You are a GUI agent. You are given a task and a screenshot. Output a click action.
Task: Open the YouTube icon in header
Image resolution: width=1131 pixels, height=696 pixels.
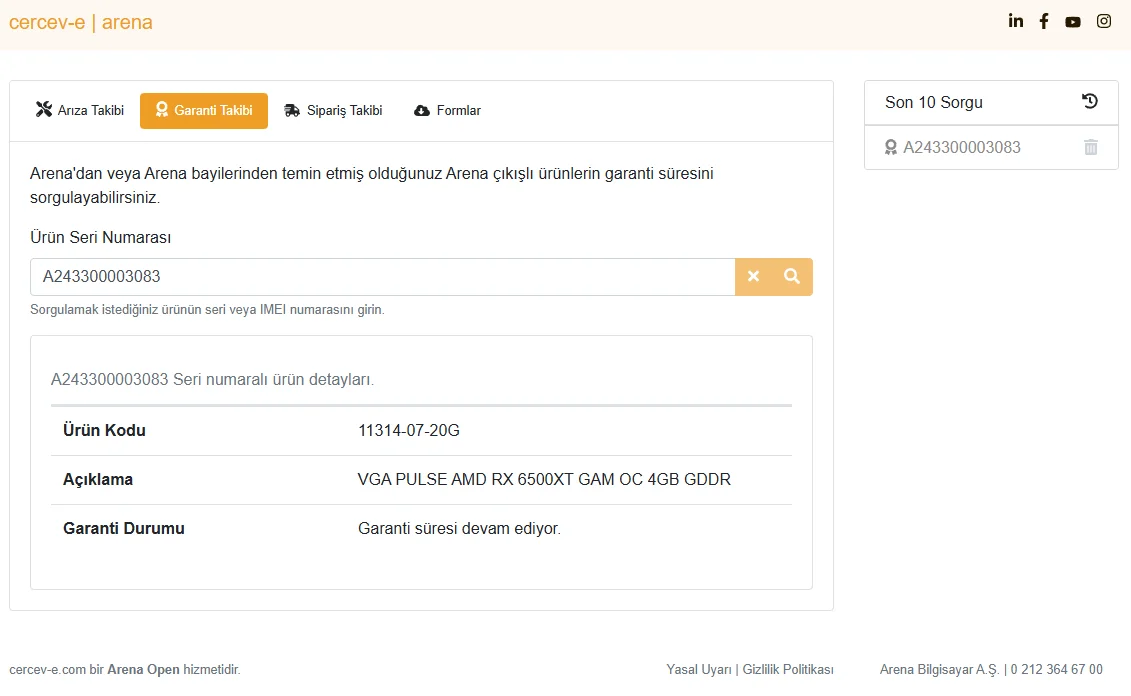point(1073,22)
